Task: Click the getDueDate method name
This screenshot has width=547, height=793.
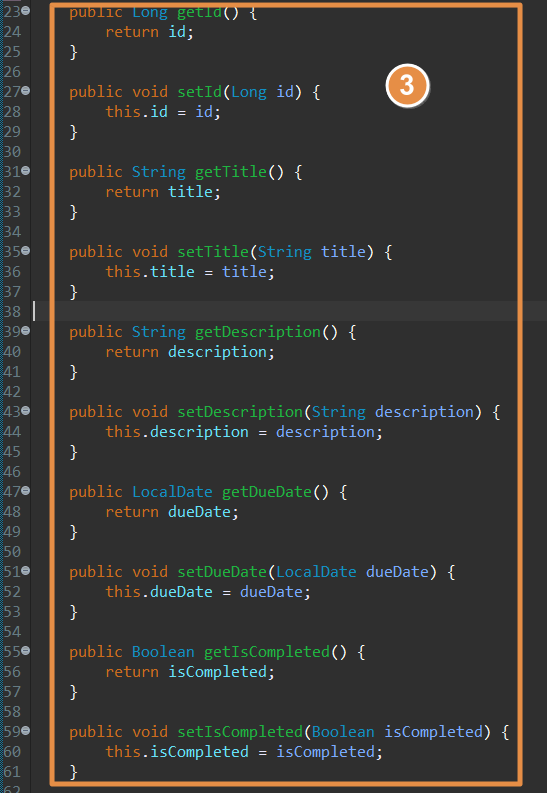Action: pos(267,492)
